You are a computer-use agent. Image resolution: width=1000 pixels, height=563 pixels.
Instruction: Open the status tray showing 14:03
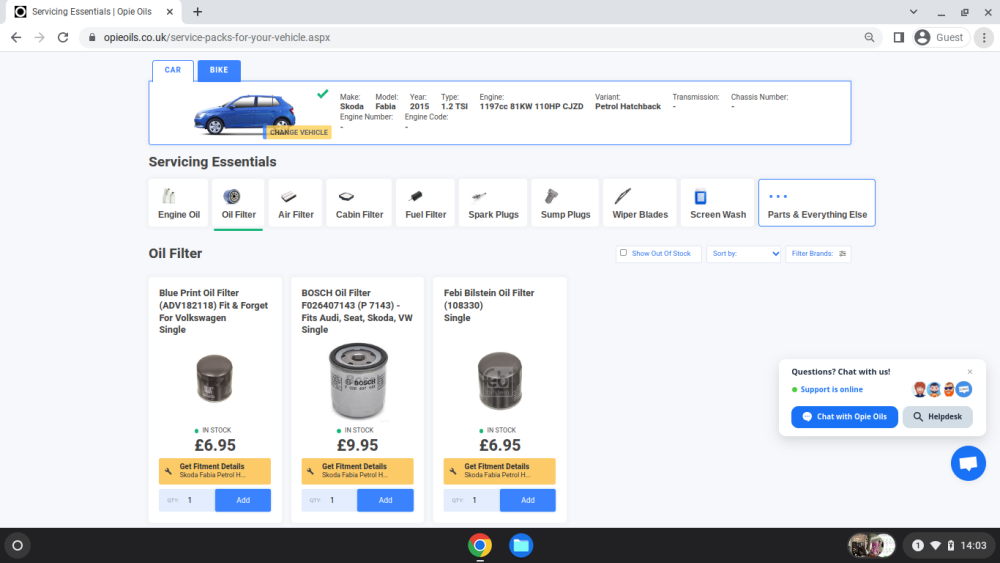click(950, 545)
